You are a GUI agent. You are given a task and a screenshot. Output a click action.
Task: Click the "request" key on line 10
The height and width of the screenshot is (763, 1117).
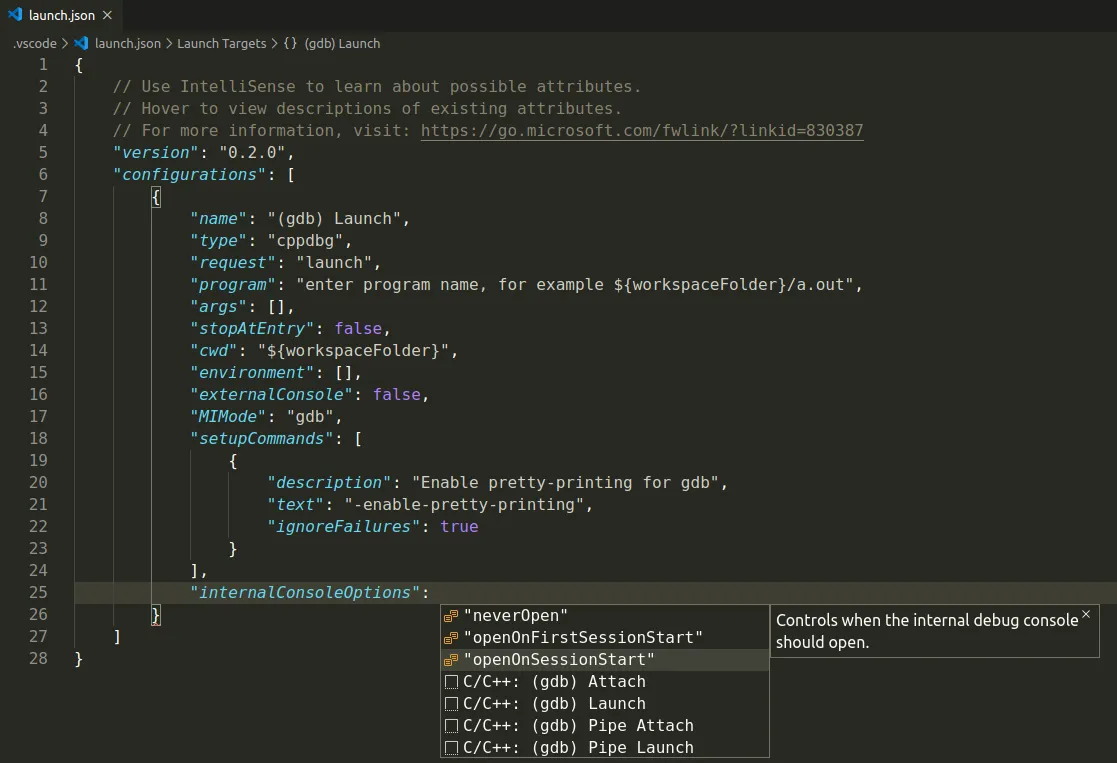tap(232, 263)
